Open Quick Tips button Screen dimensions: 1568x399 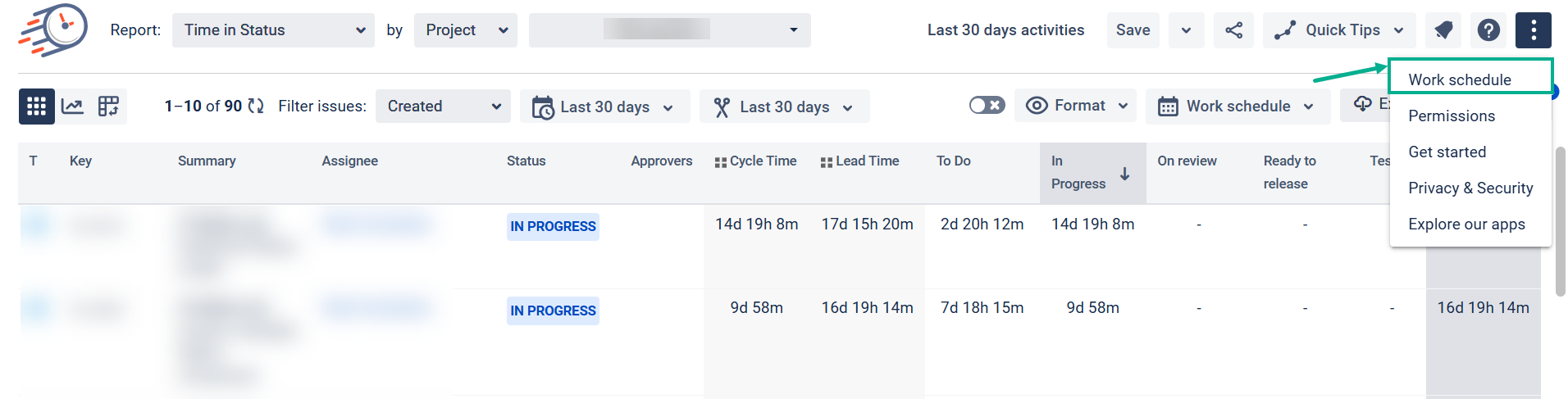tap(1338, 30)
